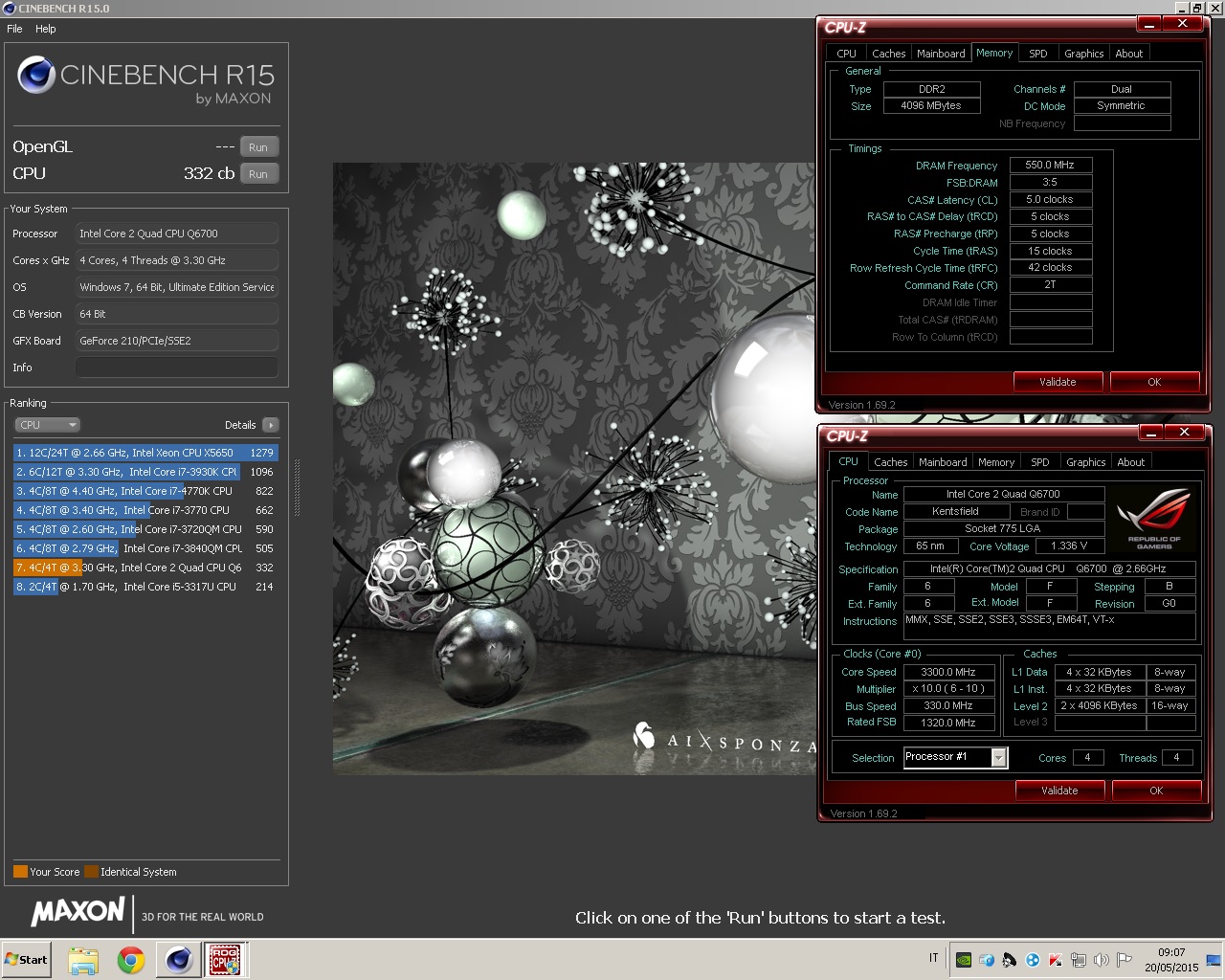Click the Info input field in Your System
Viewport: 1225px width, 980px height.
177,367
